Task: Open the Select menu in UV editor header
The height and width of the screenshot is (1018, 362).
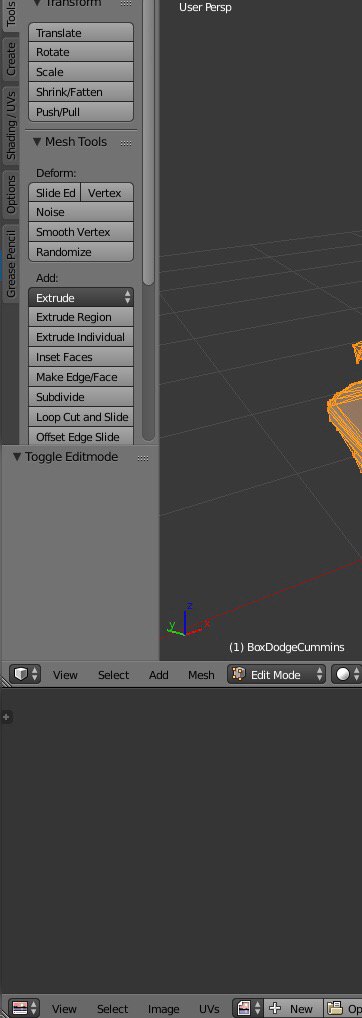Action: pos(112,1009)
